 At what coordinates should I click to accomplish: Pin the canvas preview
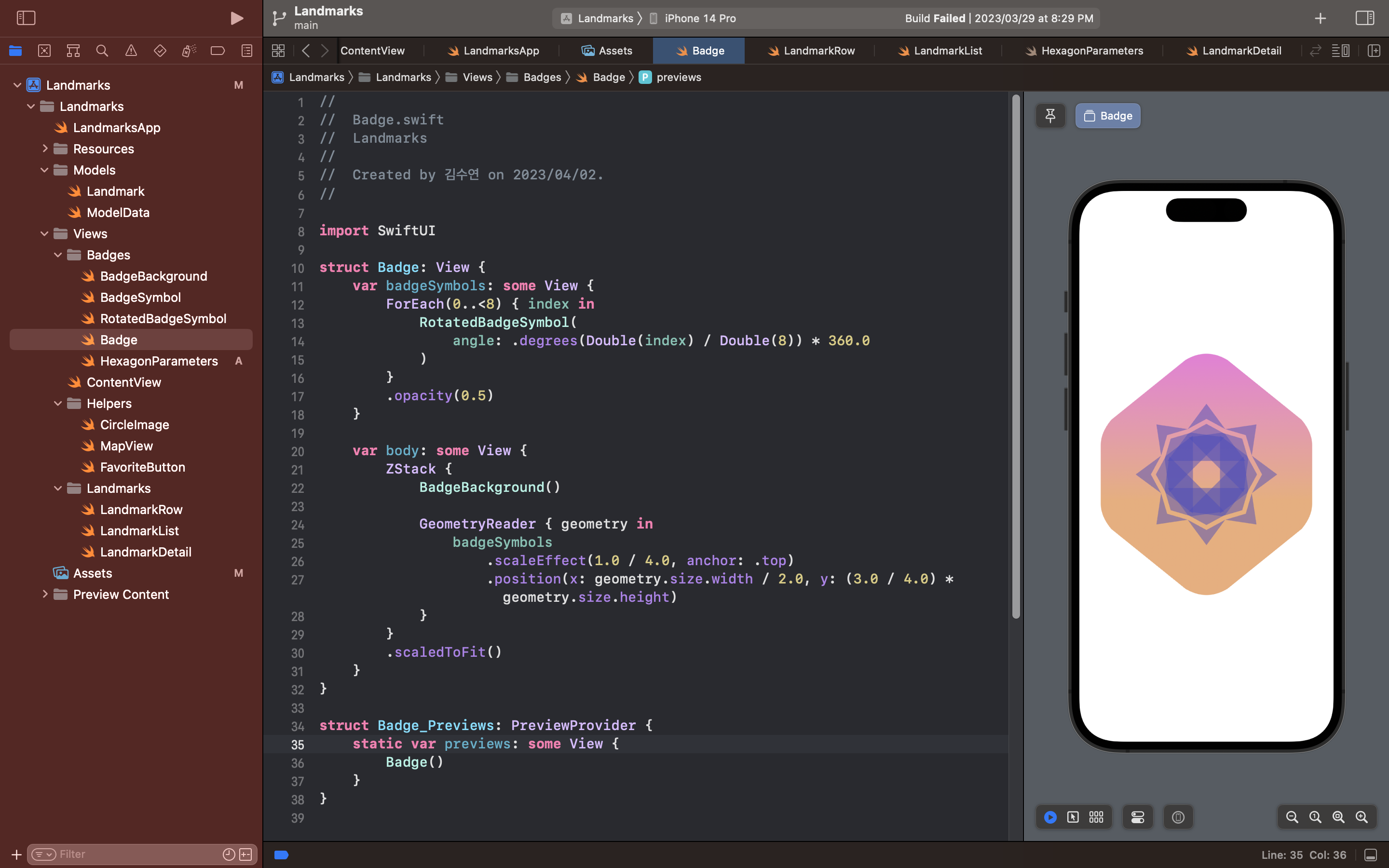click(x=1050, y=116)
